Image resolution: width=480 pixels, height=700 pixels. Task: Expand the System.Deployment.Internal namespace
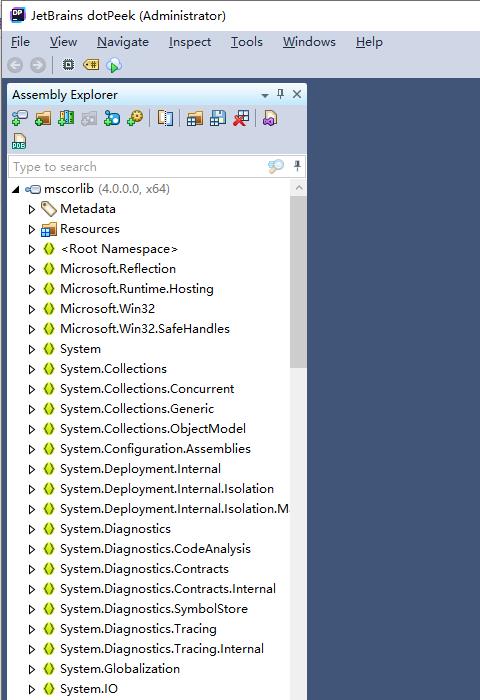pyautogui.click(x=31, y=469)
